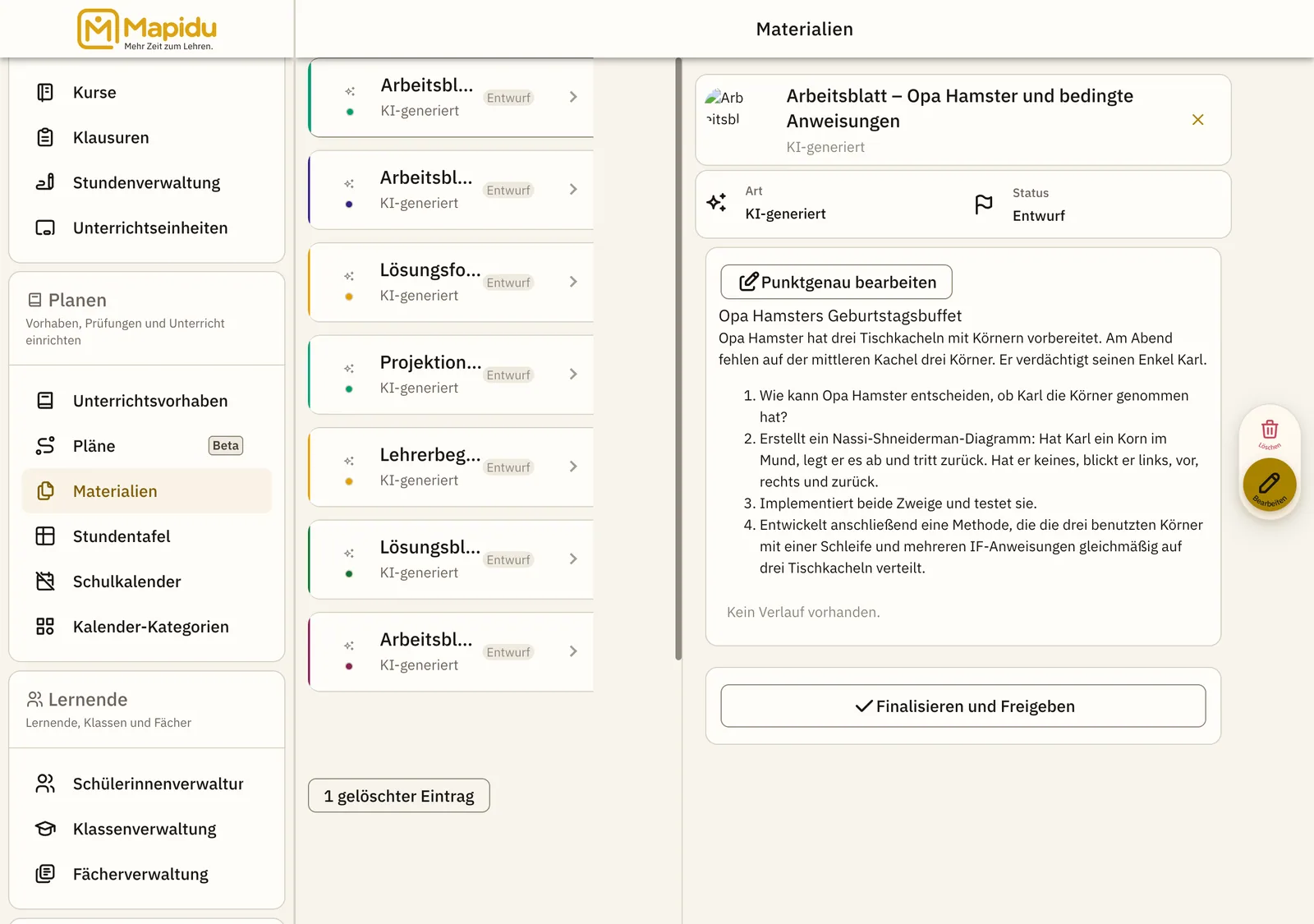The width and height of the screenshot is (1314, 924).
Task: Click Punktgenau bearbeiten button
Action: click(836, 282)
